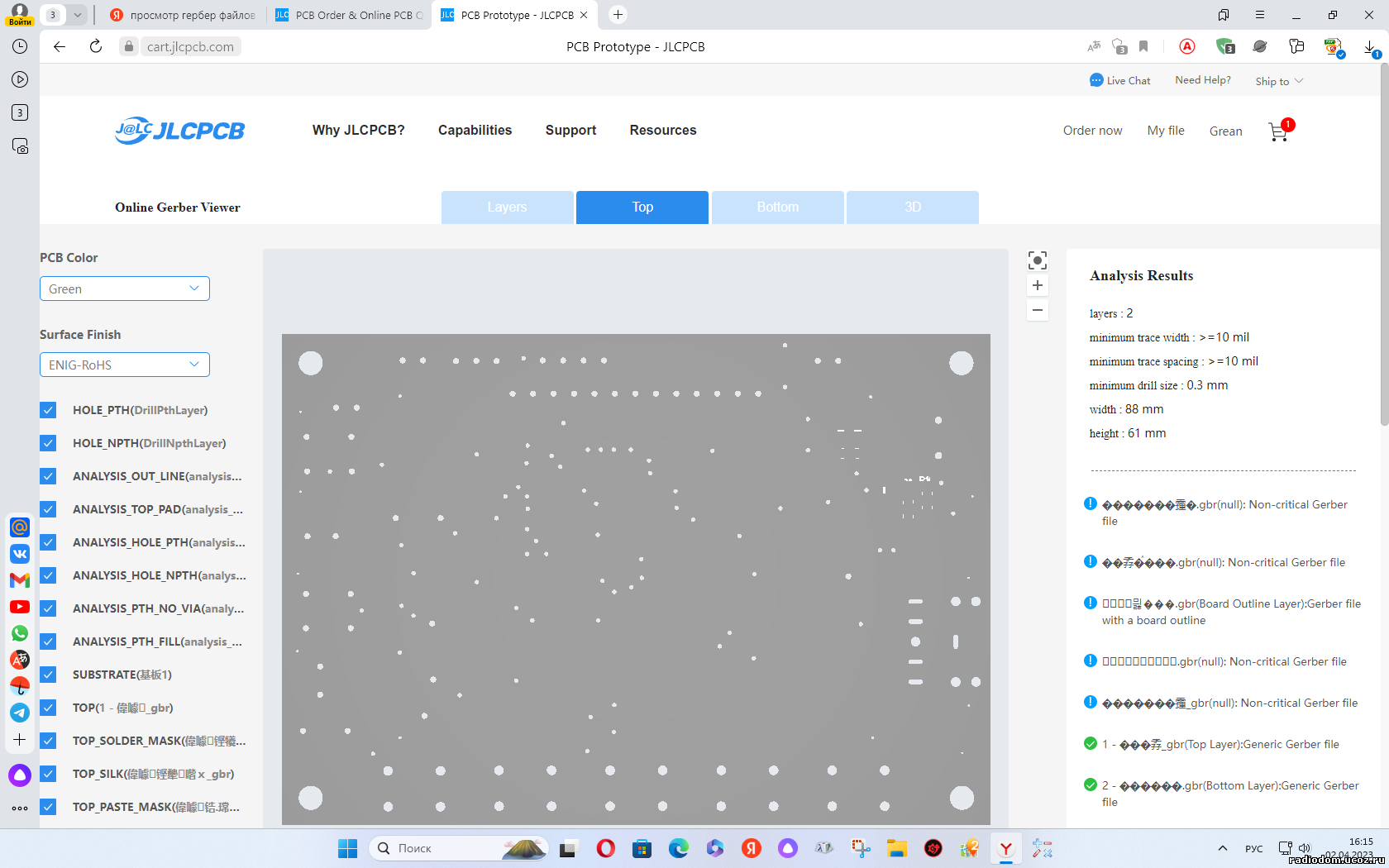Toggle the ANALYSIS_TOP_PAD layer checkbox

pos(48,509)
